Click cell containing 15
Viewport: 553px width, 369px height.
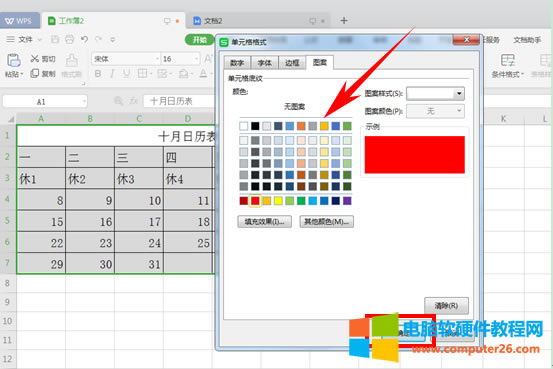point(41,221)
